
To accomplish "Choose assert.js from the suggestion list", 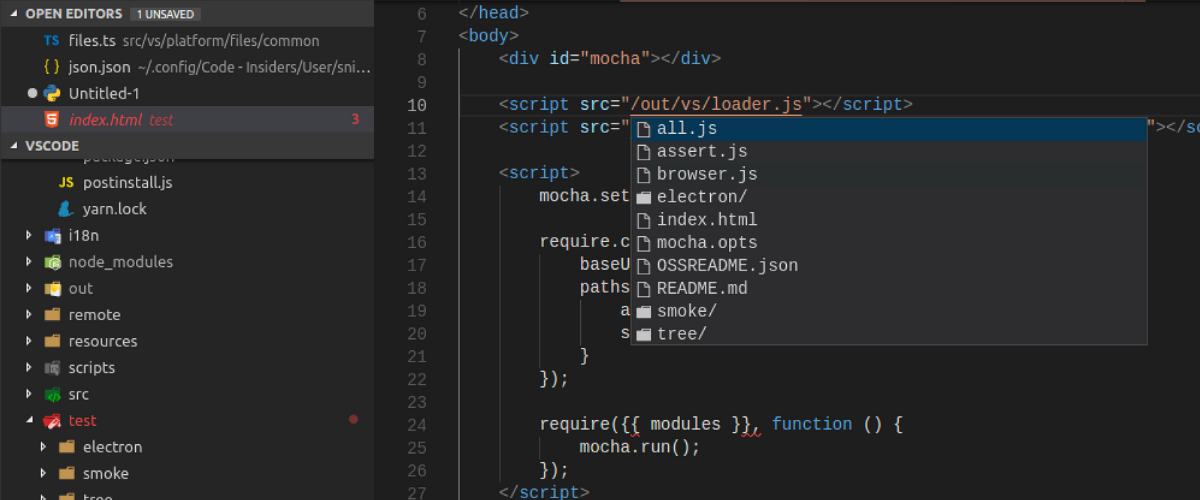I will tap(888, 152).
